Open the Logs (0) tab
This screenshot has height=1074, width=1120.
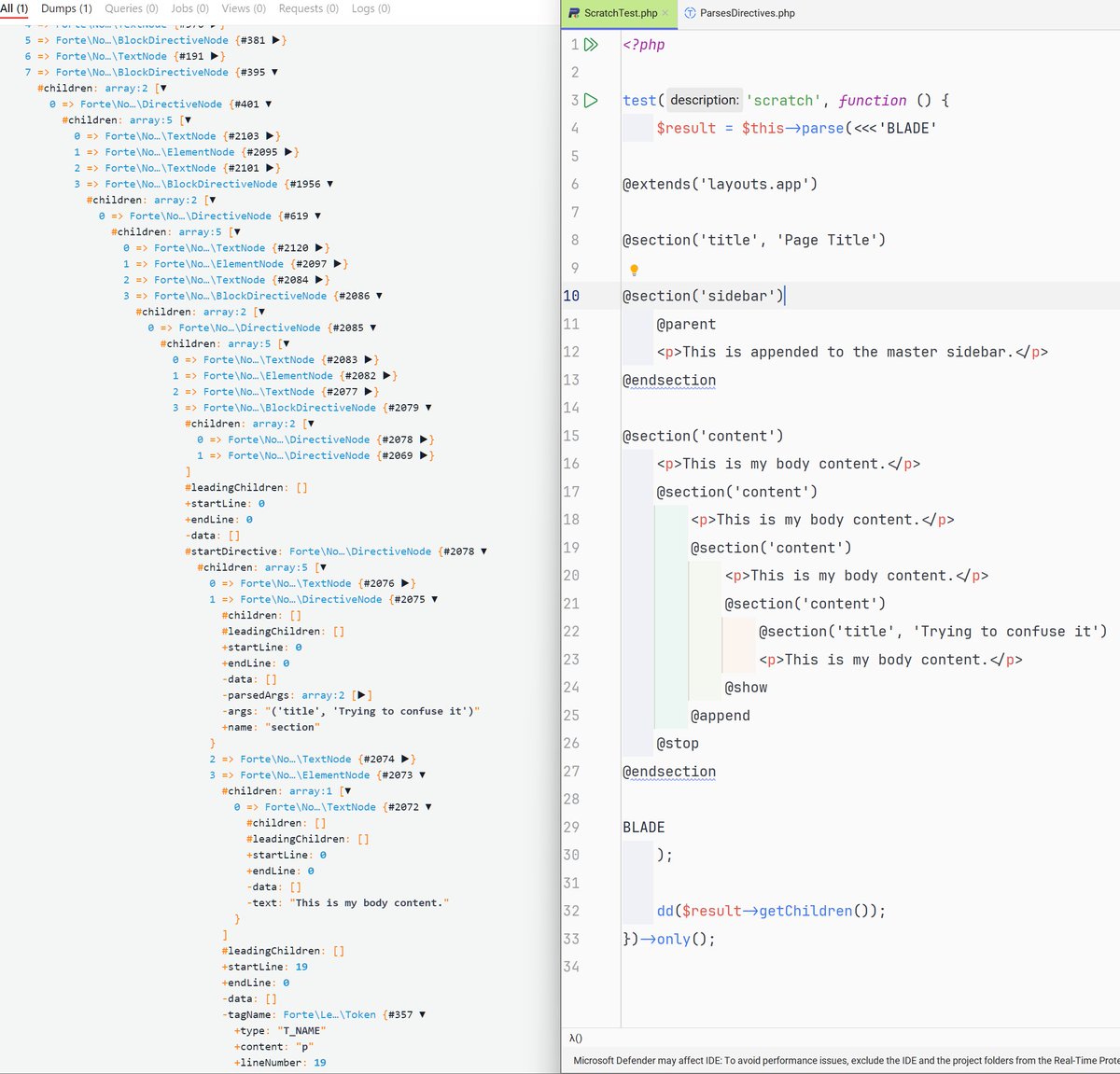pyautogui.click(x=371, y=8)
